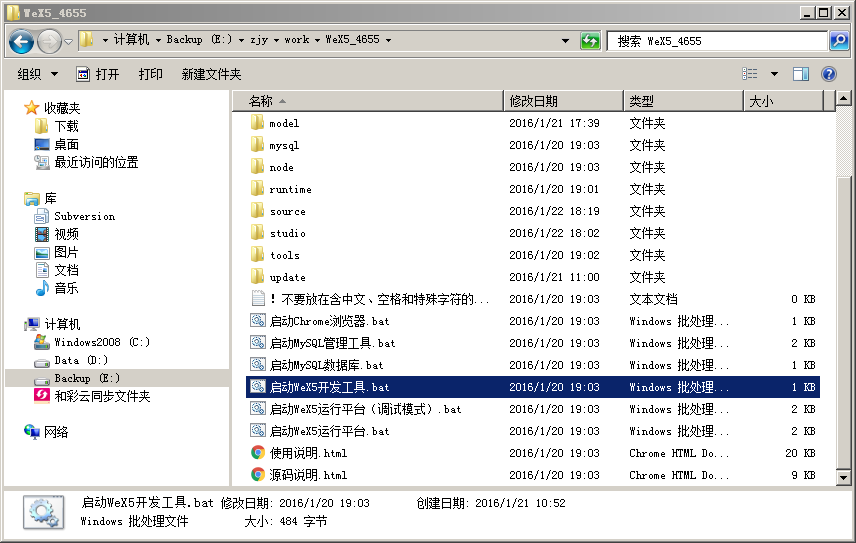Select the 文档 library

click(x=57, y=270)
